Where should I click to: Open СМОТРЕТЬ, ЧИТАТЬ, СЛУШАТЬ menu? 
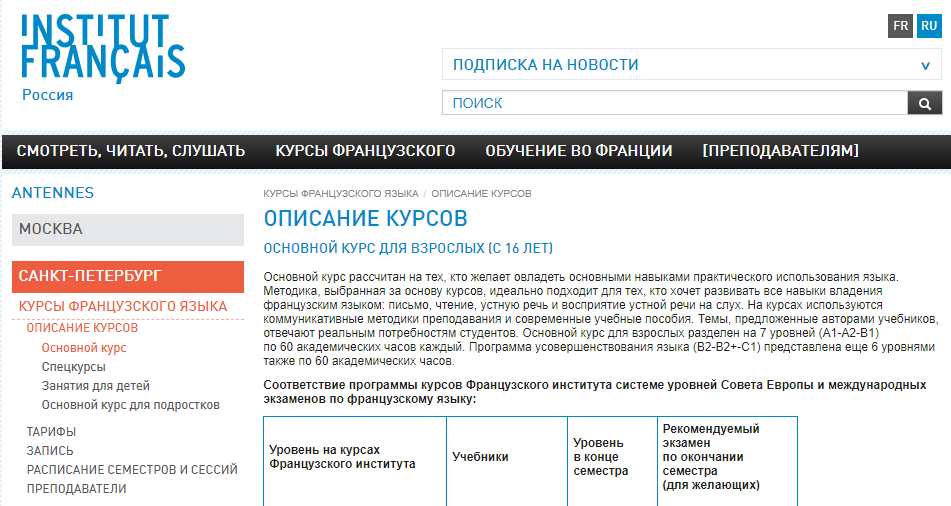point(131,151)
